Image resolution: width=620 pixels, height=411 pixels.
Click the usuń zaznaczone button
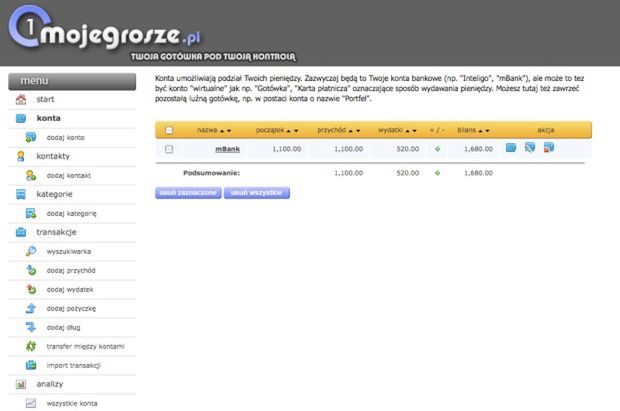pos(188,193)
